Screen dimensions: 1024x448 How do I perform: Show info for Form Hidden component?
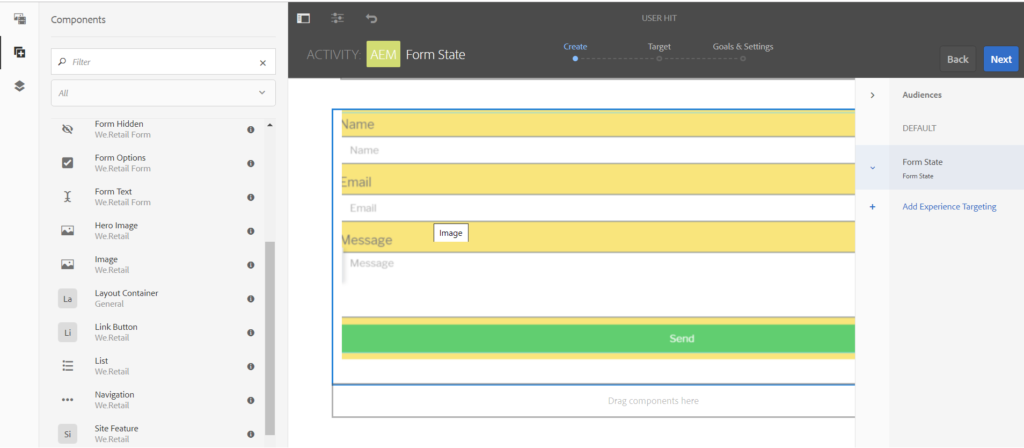(251, 129)
